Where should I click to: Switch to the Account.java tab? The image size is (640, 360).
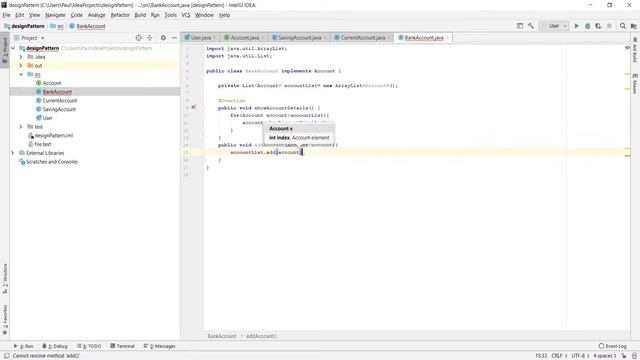tap(244, 38)
